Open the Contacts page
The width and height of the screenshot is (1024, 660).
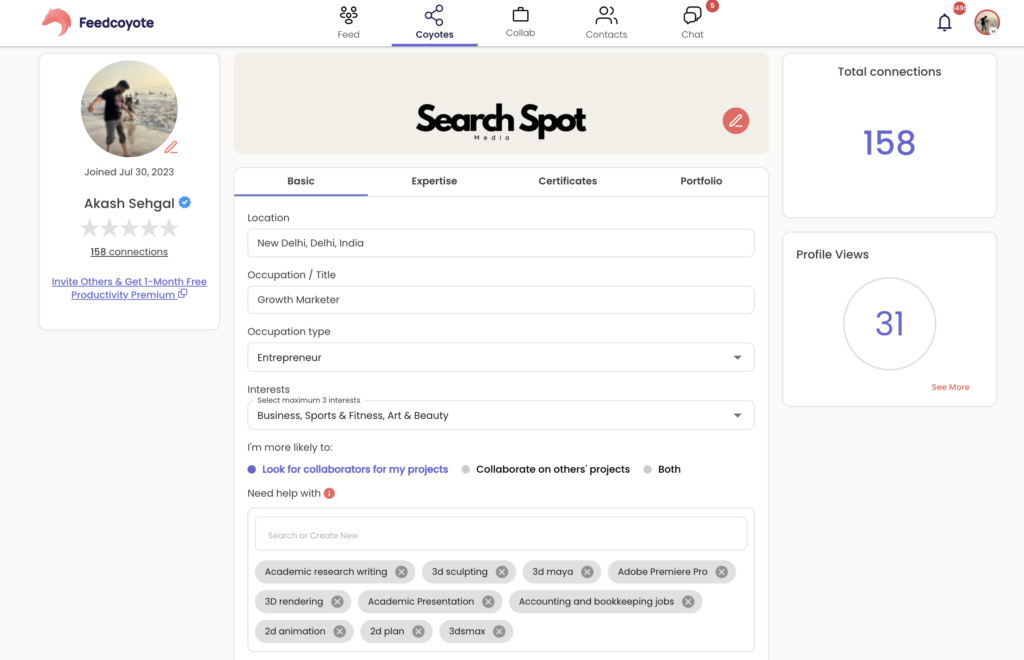point(606,23)
